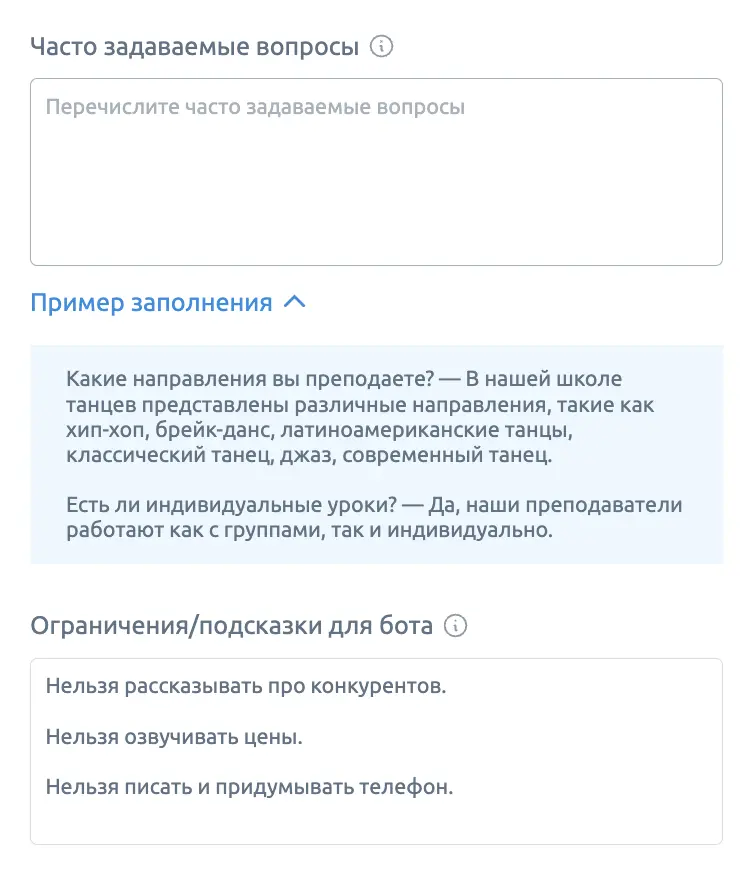Place cursor in line Нельзя писать и придумывать телефон
Viewport: 752px width, 888px height.
pyautogui.click(x=249, y=787)
